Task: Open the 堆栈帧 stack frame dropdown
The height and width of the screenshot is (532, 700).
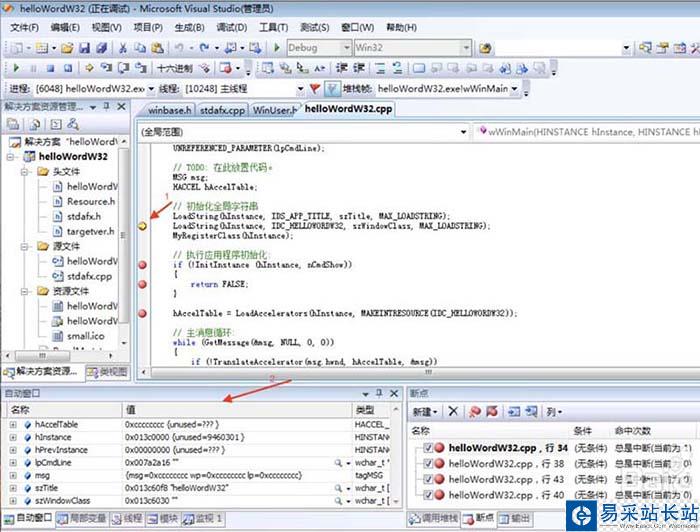Action: [x=514, y=89]
